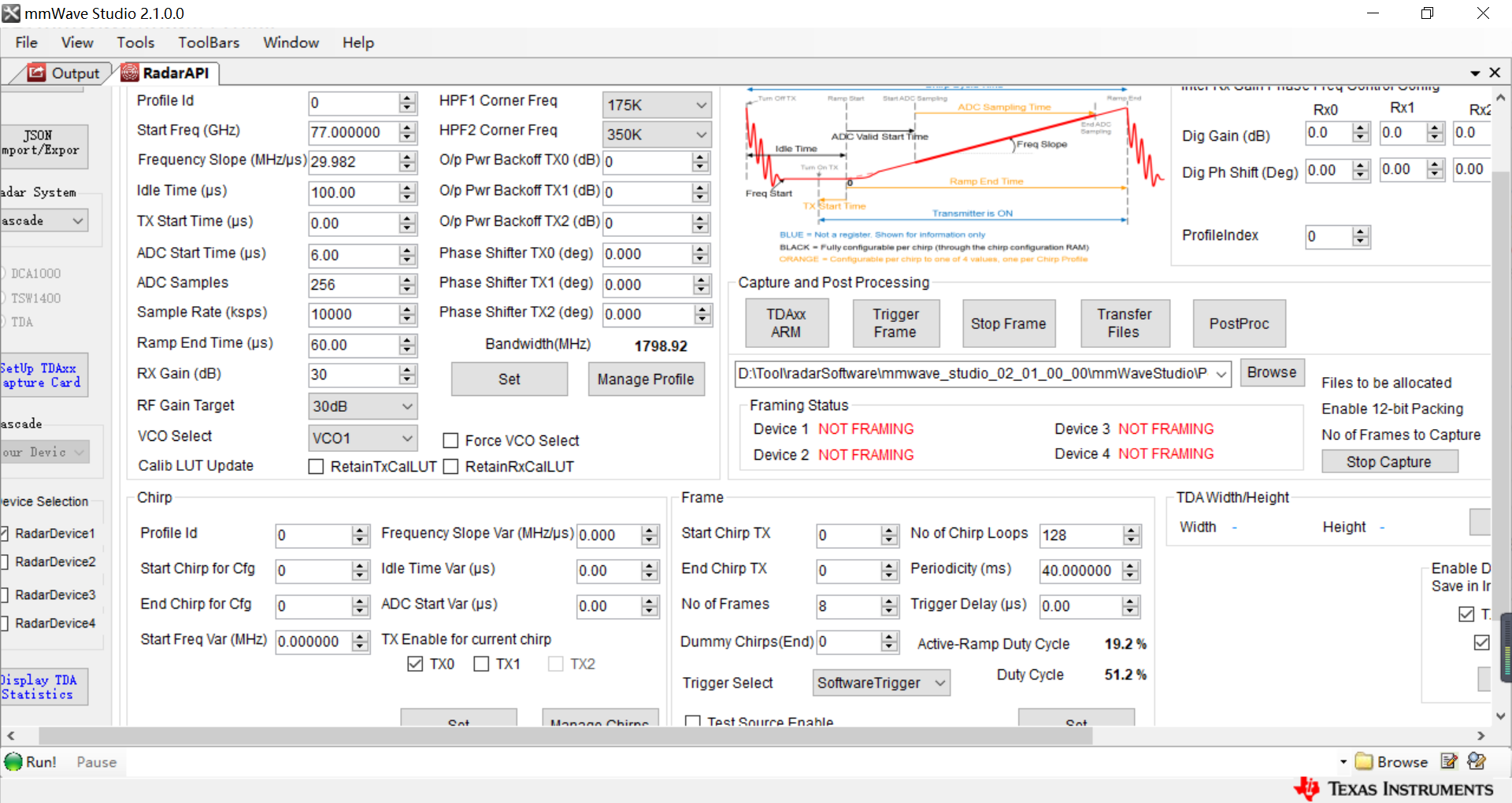This screenshot has width=1512, height=803.
Task: Close the RadarAPI panel with the X
Action: click(x=1495, y=72)
